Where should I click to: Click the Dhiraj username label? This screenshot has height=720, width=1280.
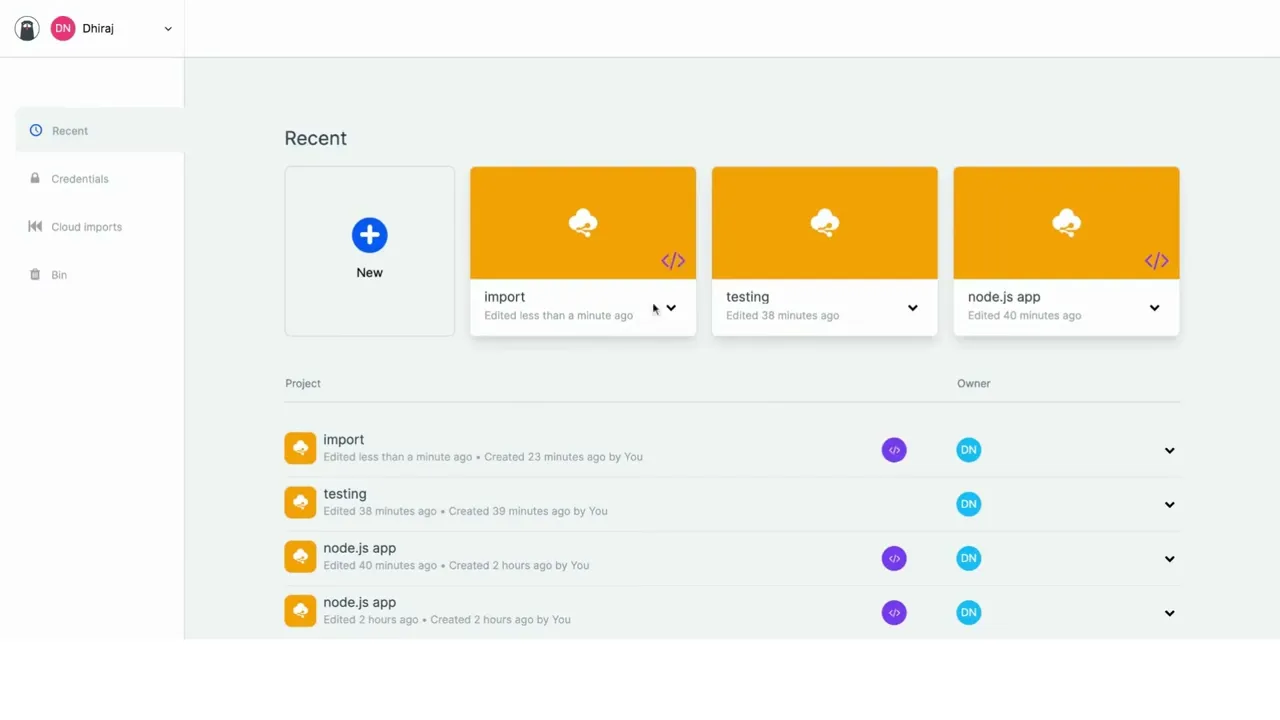click(98, 29)
